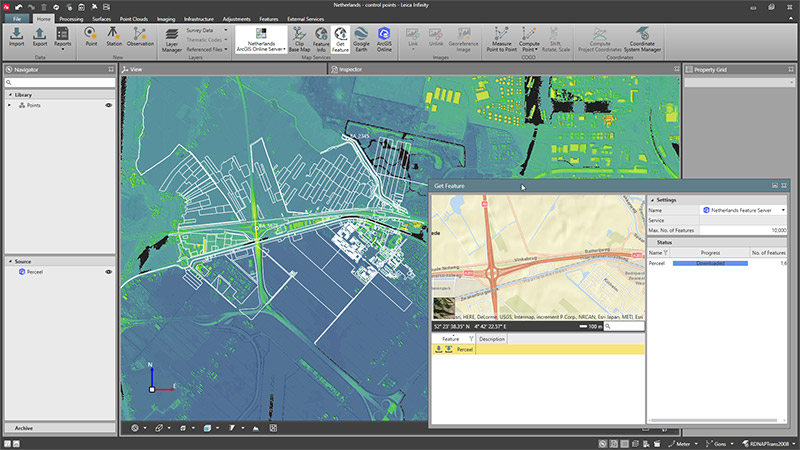The height and width of the screenshot is (450, 800).
Task: Click the redo arrow in title bar
Action: (31, 7)
